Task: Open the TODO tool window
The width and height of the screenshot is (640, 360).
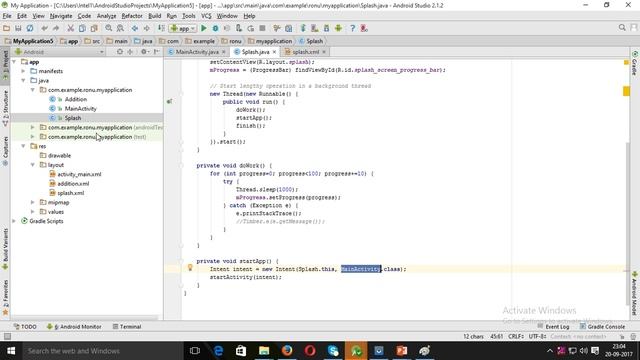Action: (25, 327)
